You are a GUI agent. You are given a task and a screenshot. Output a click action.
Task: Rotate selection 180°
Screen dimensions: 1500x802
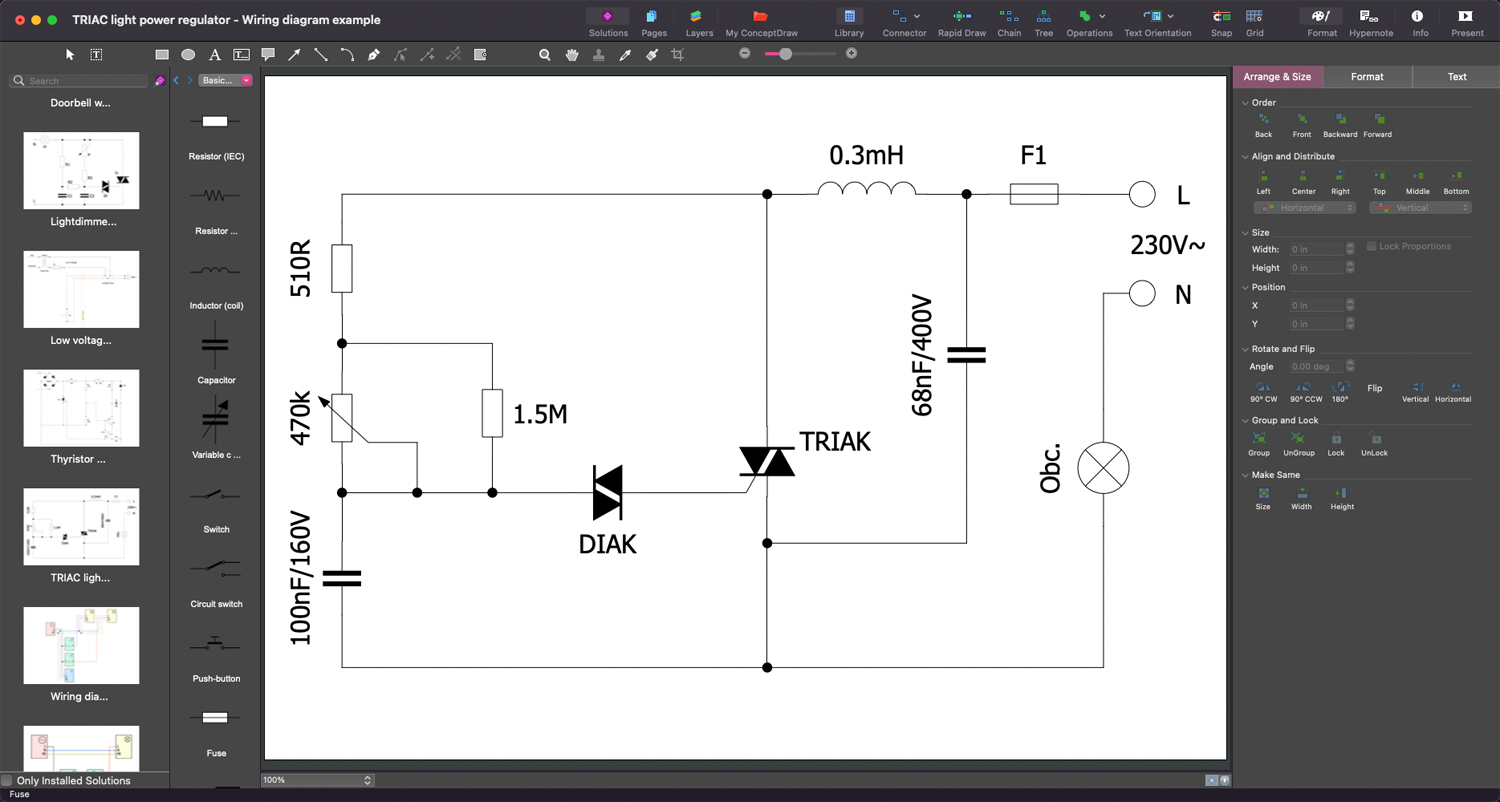[x=1340, y=391]
